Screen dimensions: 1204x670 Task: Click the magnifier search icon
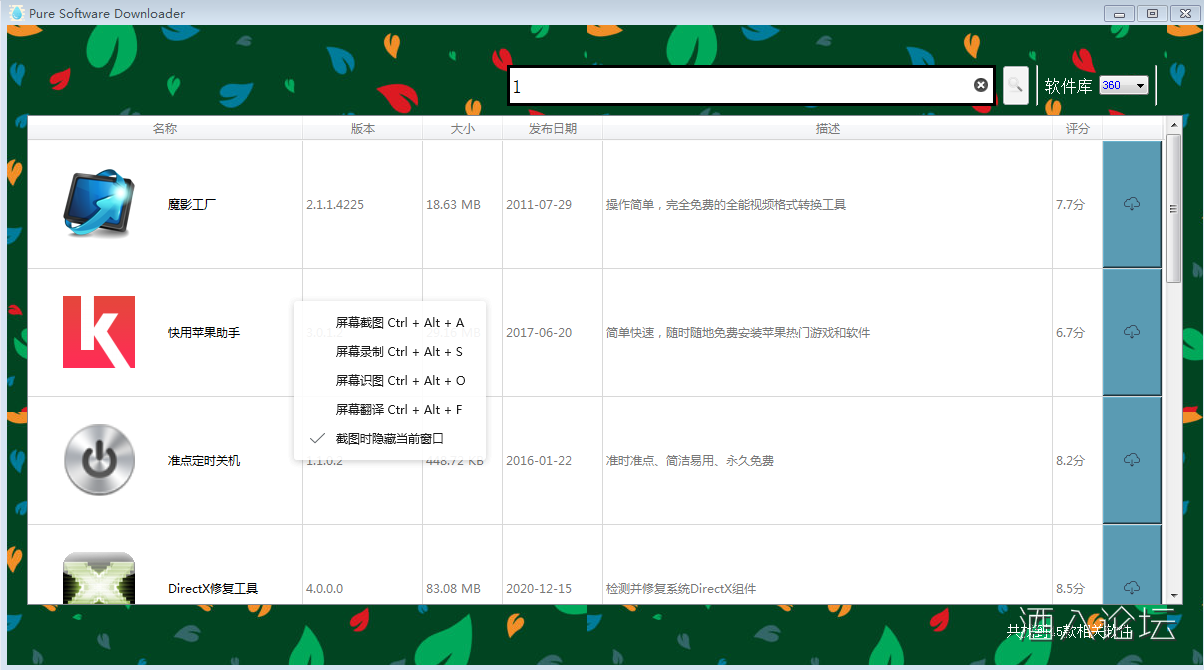1014,85
